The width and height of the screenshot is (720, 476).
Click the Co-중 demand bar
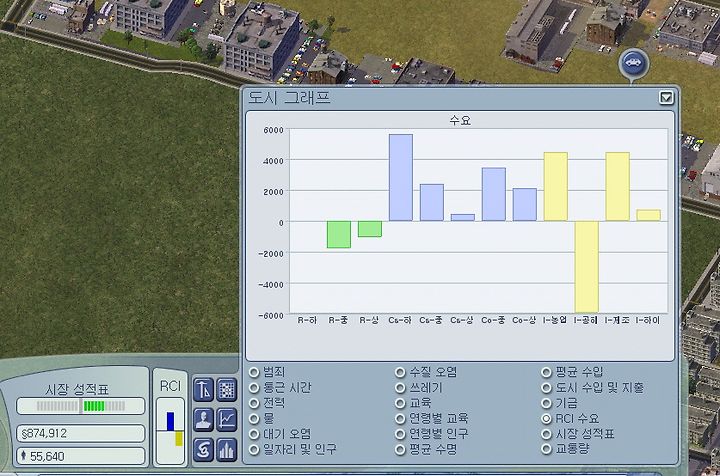494,195
